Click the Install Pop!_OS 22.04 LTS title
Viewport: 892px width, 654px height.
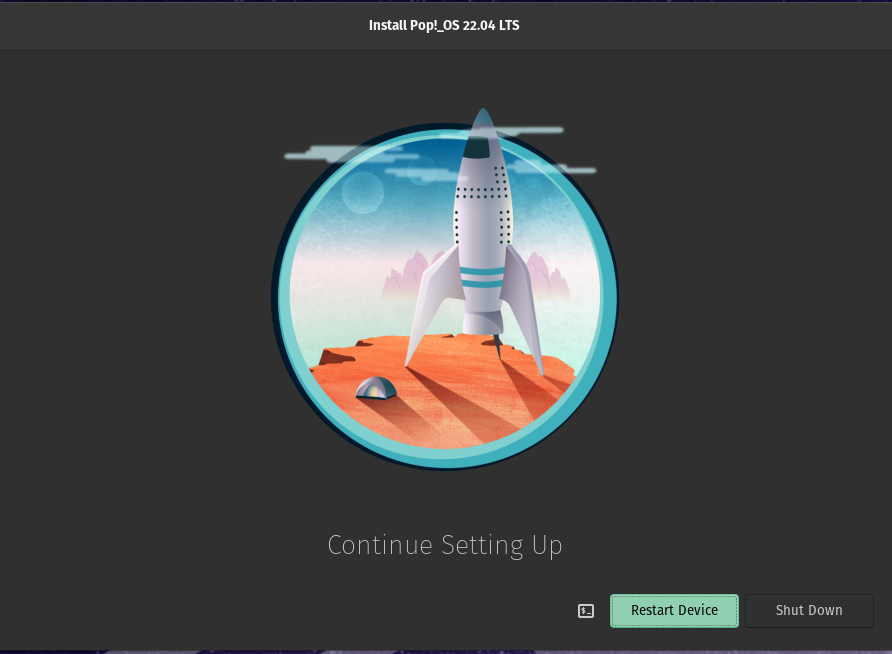coord(444,25)
